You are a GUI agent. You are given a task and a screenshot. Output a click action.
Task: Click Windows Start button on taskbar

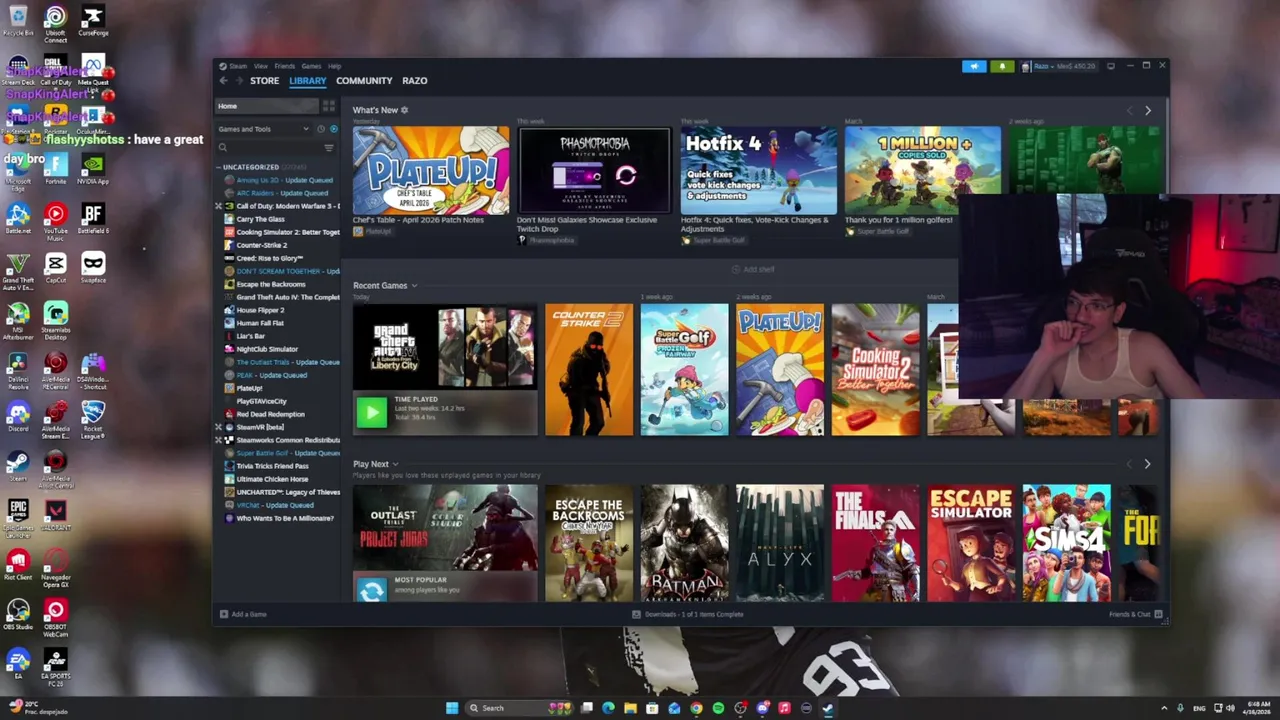(x=452, y=708)
